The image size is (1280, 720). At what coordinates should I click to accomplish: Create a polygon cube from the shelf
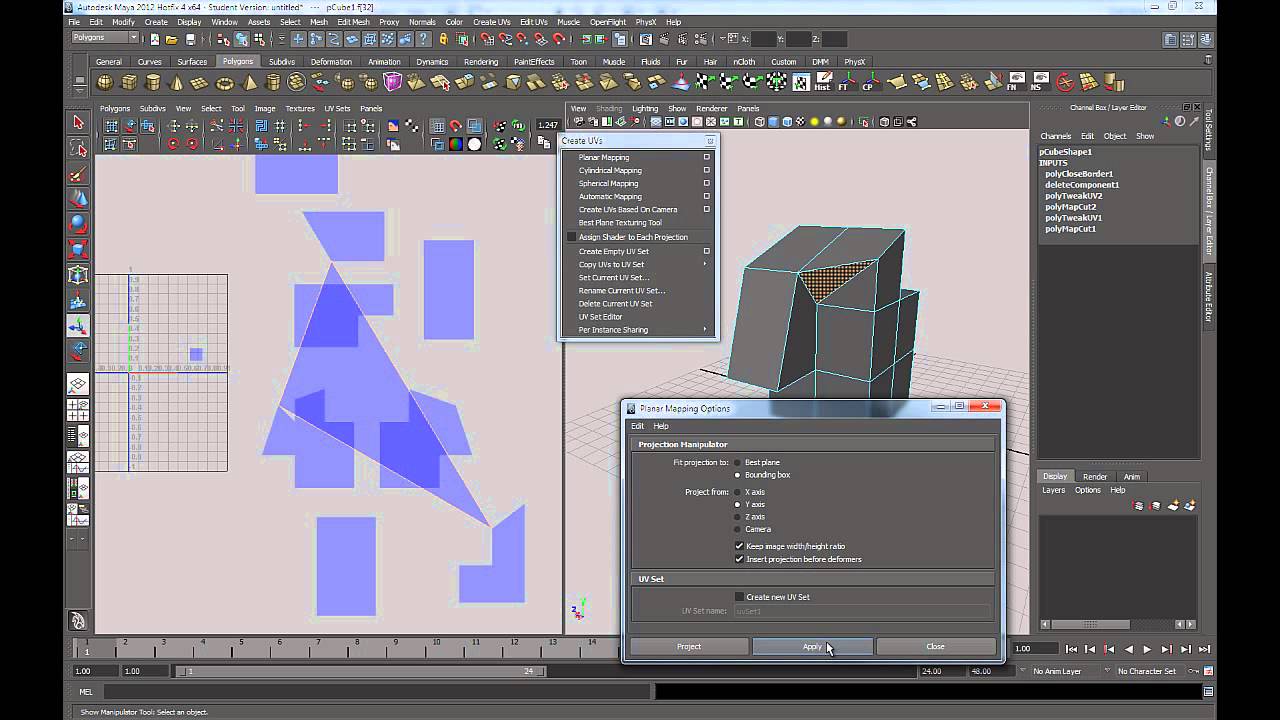click(129, 83)
